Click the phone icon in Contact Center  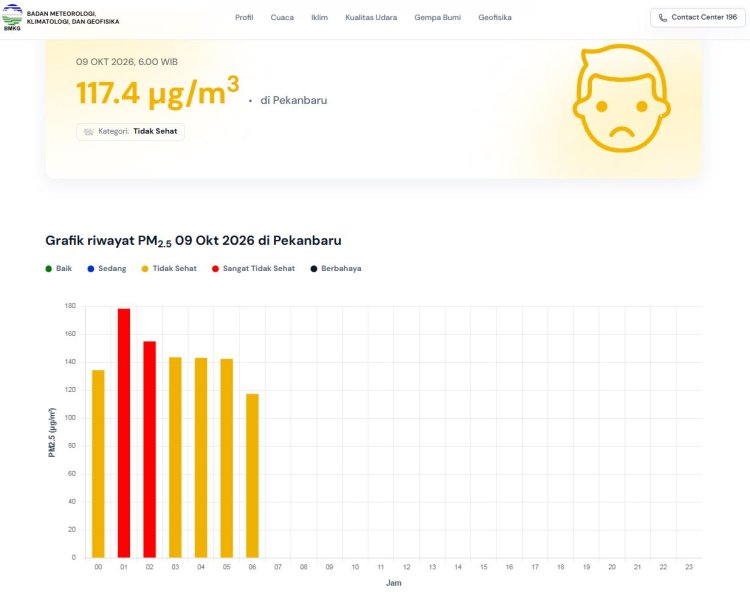662,18
